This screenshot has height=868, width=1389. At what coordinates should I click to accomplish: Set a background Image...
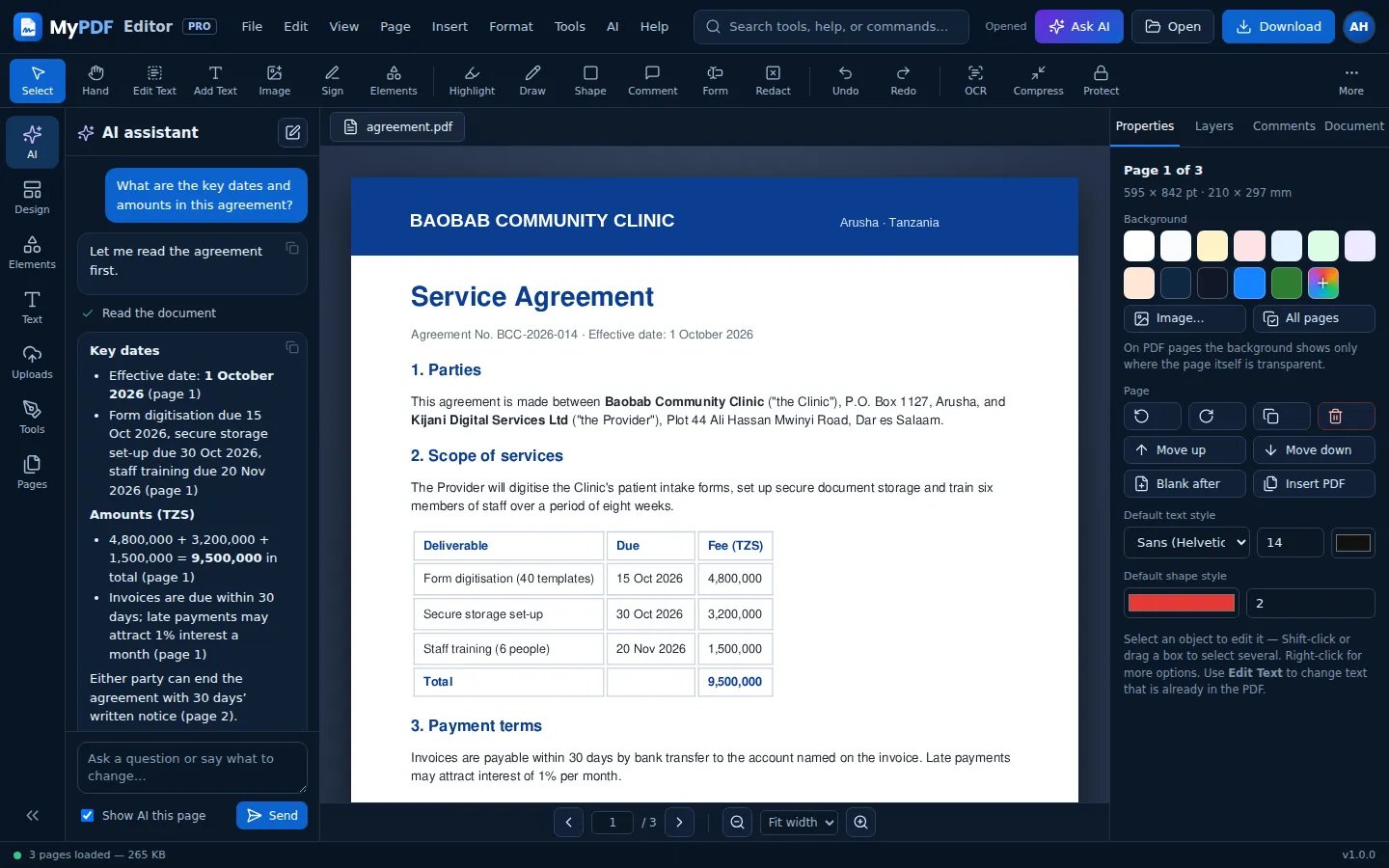1185,318
